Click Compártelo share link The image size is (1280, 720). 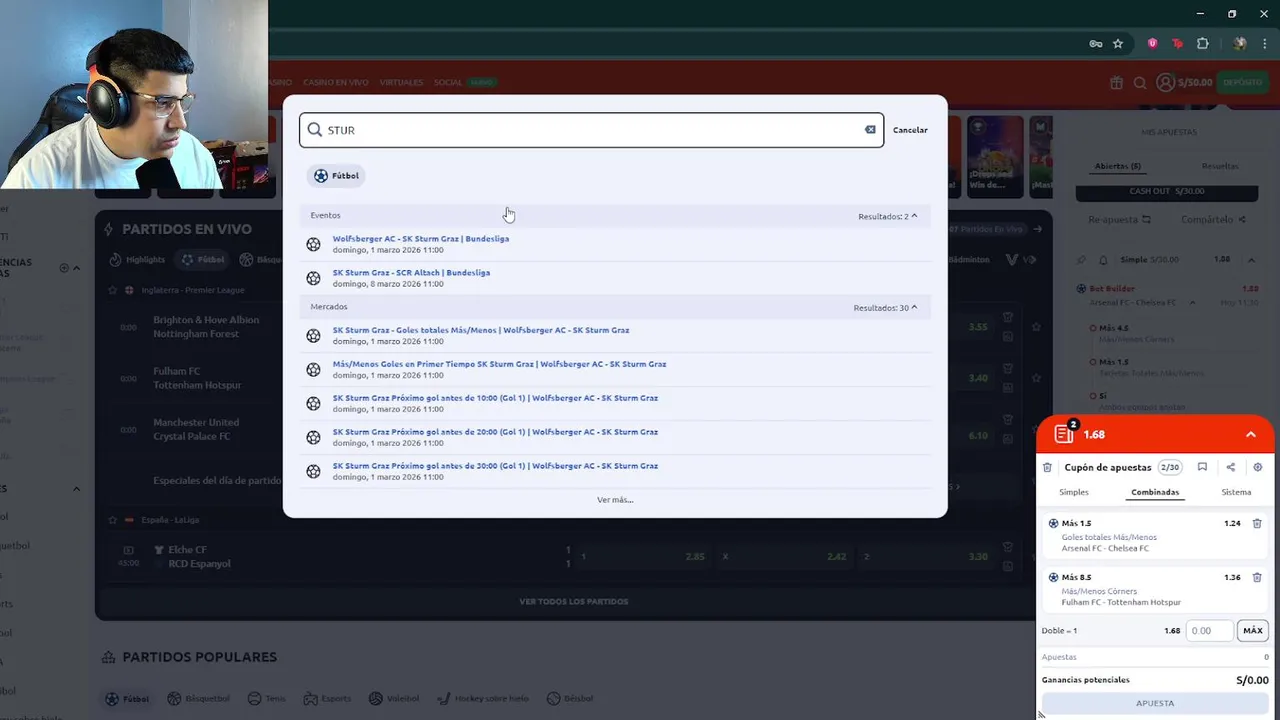pyautogui.click(x=1213, y=220)
